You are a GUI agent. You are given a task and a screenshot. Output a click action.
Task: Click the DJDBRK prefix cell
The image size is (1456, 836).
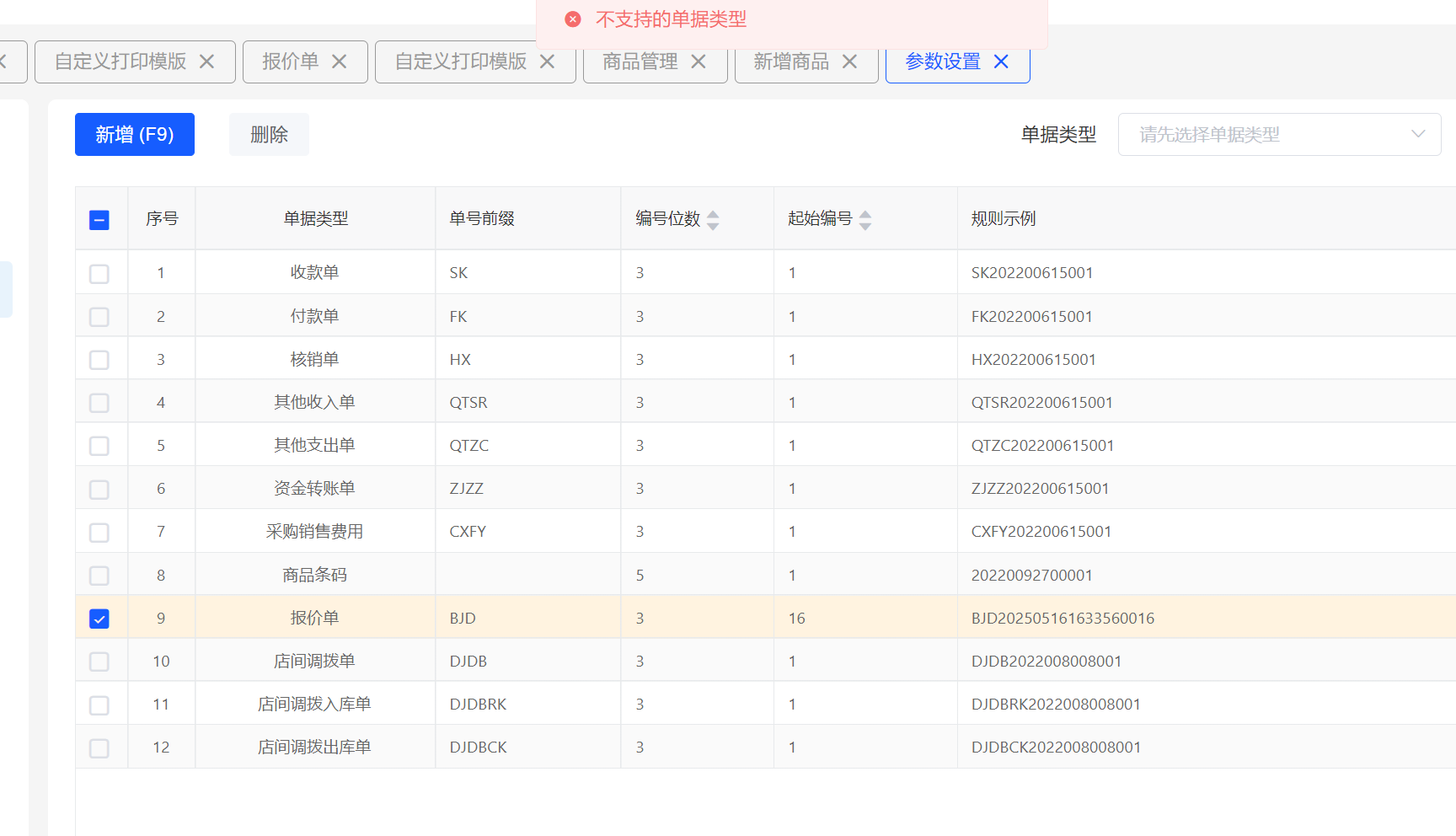pos(528,704)
